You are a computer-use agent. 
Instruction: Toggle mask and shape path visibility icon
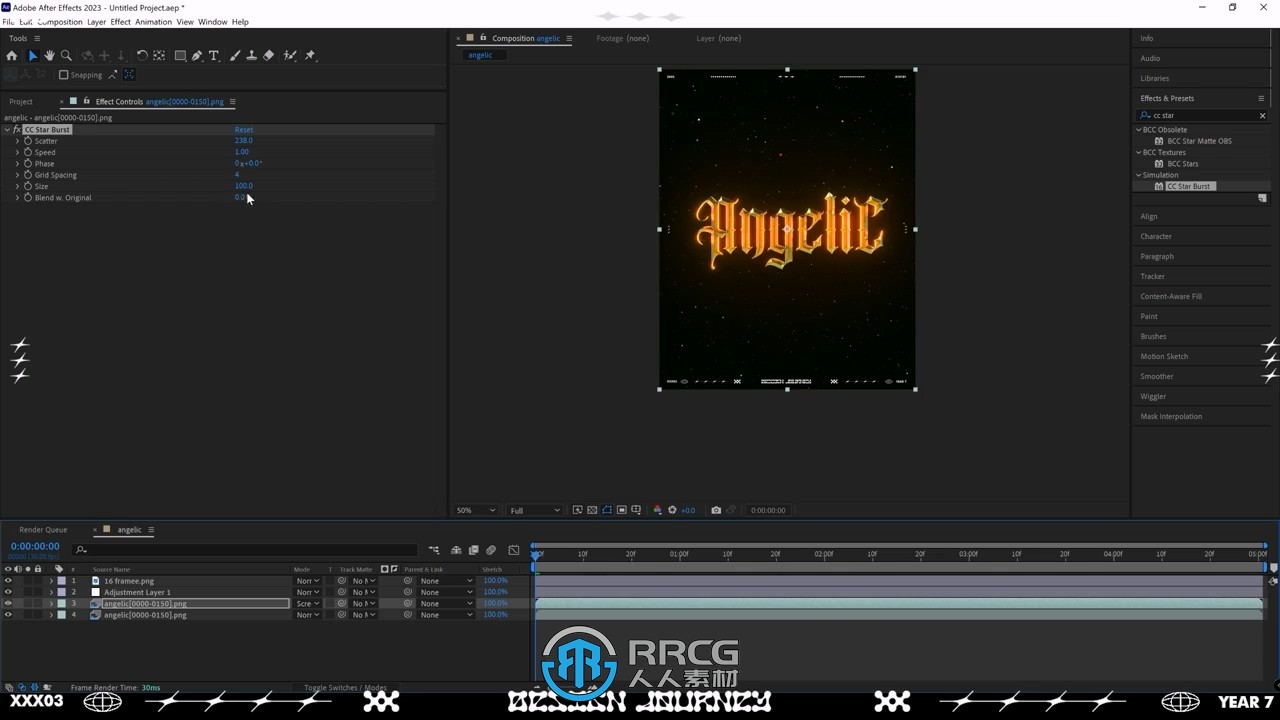tap(607, 510)
